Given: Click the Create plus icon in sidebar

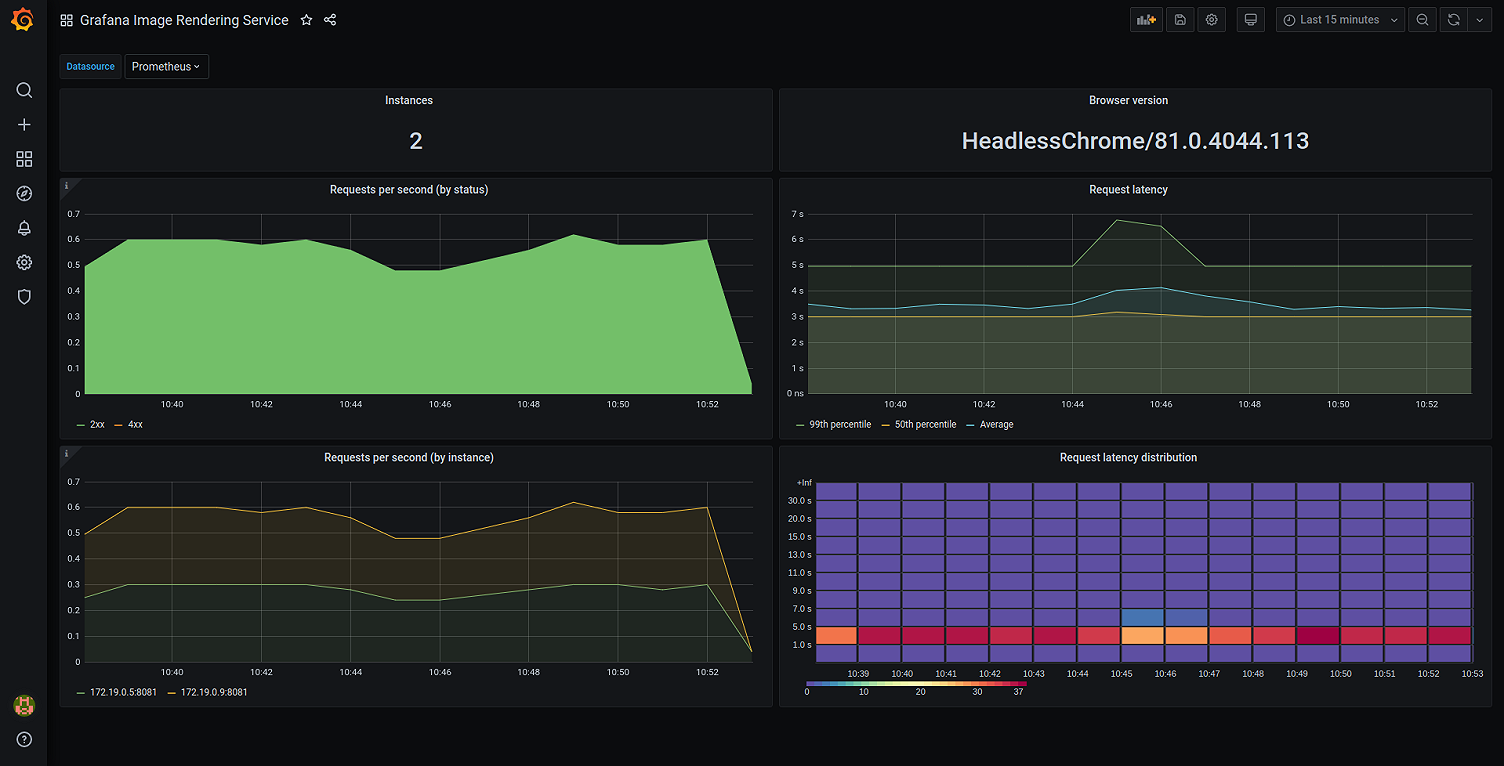Looking at the screenshot, I should tap(24, 125).
